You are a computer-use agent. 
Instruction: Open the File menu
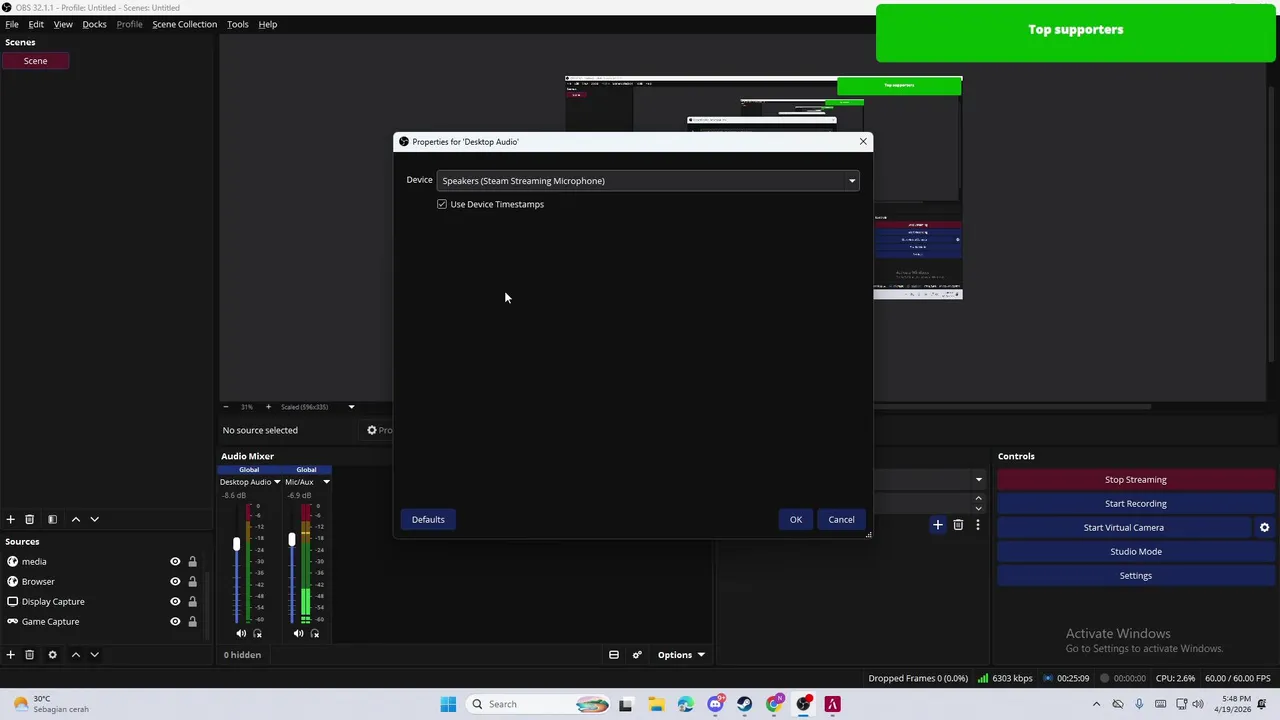pyautogui.click(x=12, y=24)
